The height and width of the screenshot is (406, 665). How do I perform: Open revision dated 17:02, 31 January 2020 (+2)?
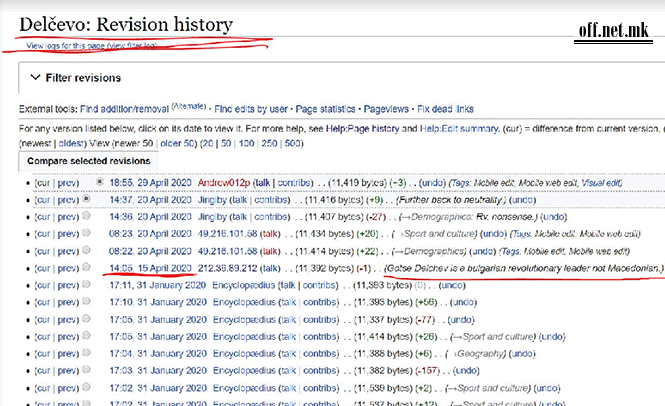[x=158, y=388]
